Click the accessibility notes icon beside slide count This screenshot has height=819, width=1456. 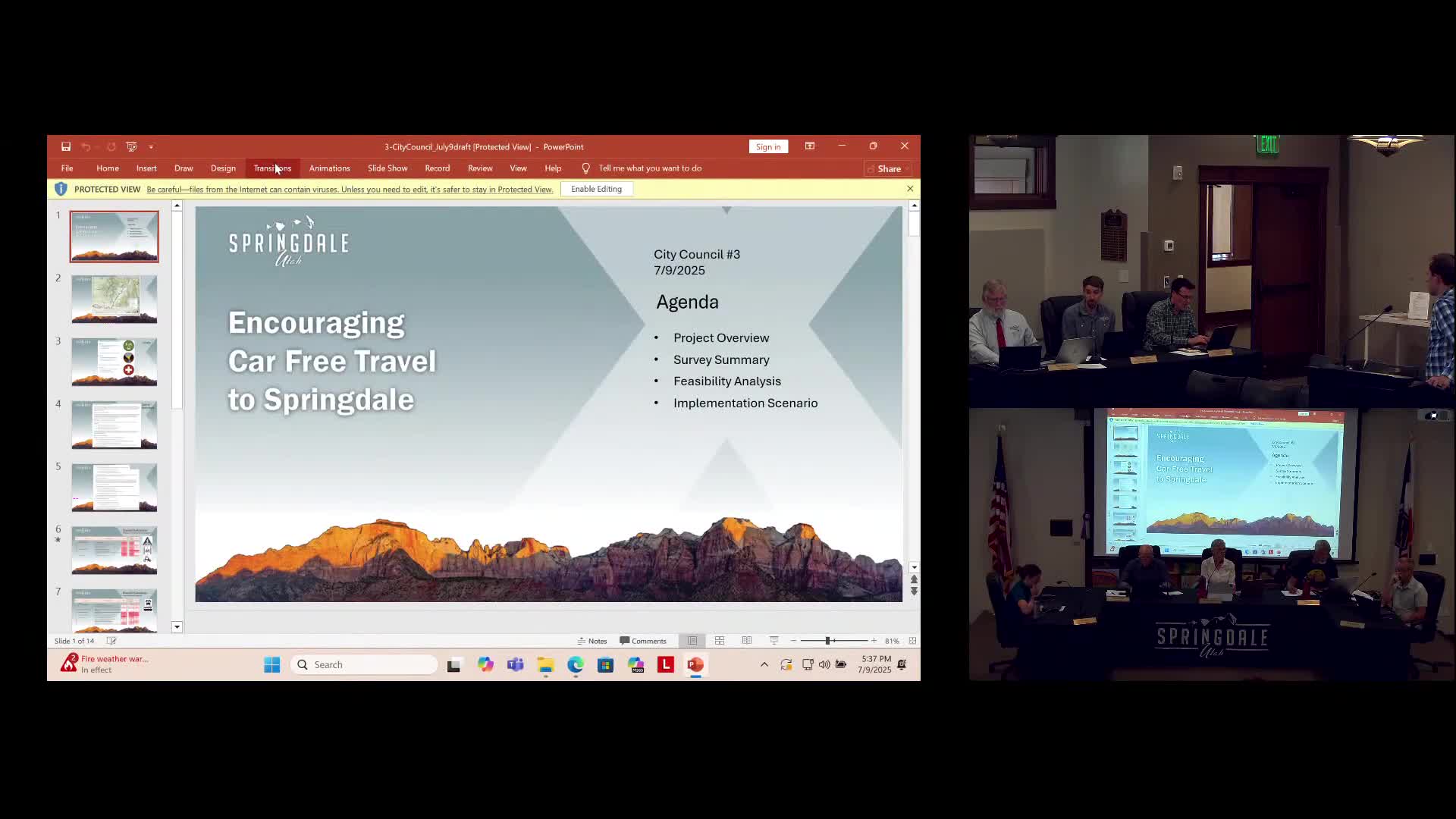[x=111, y=641]
